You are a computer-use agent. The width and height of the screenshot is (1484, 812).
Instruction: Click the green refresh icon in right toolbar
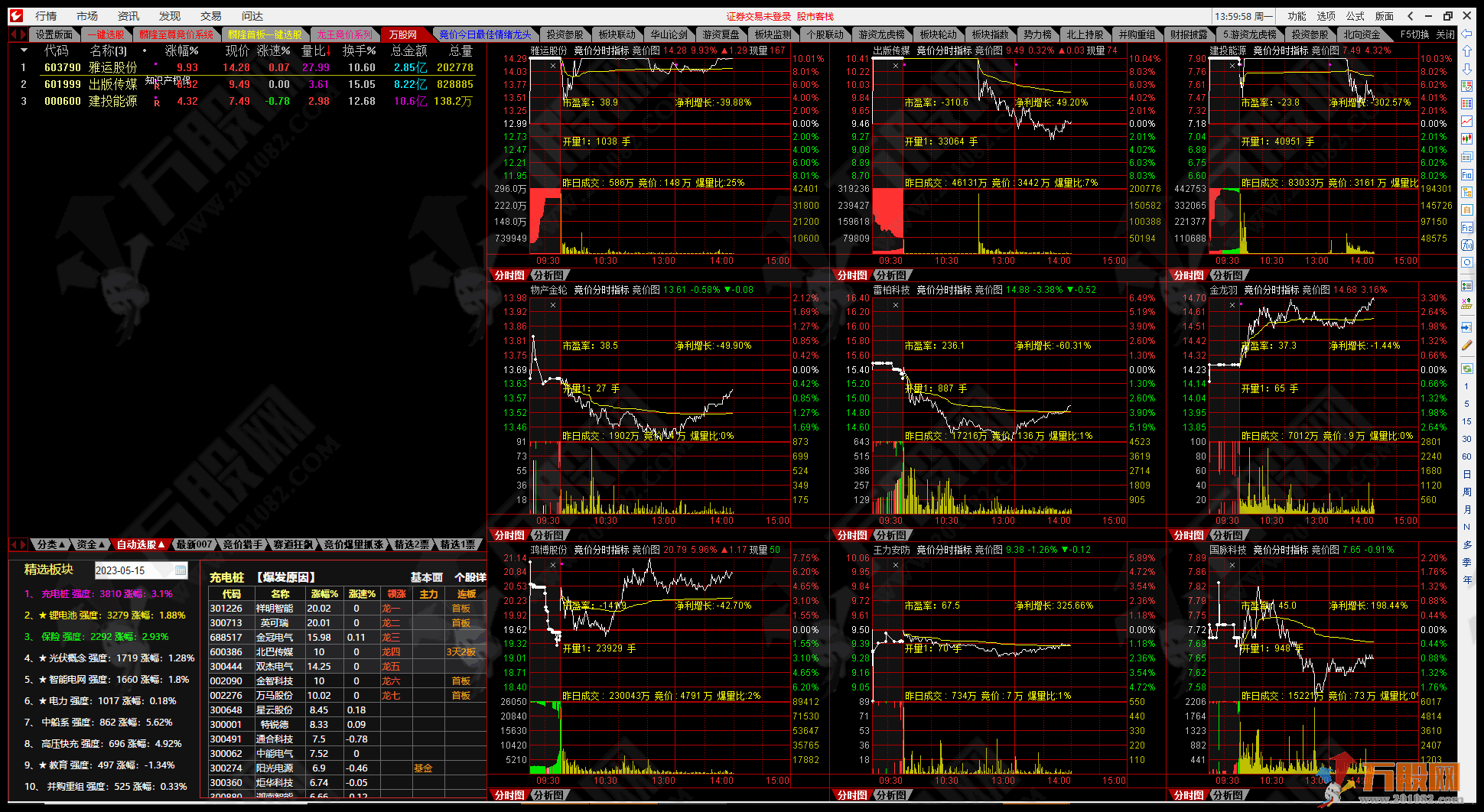1466,369
